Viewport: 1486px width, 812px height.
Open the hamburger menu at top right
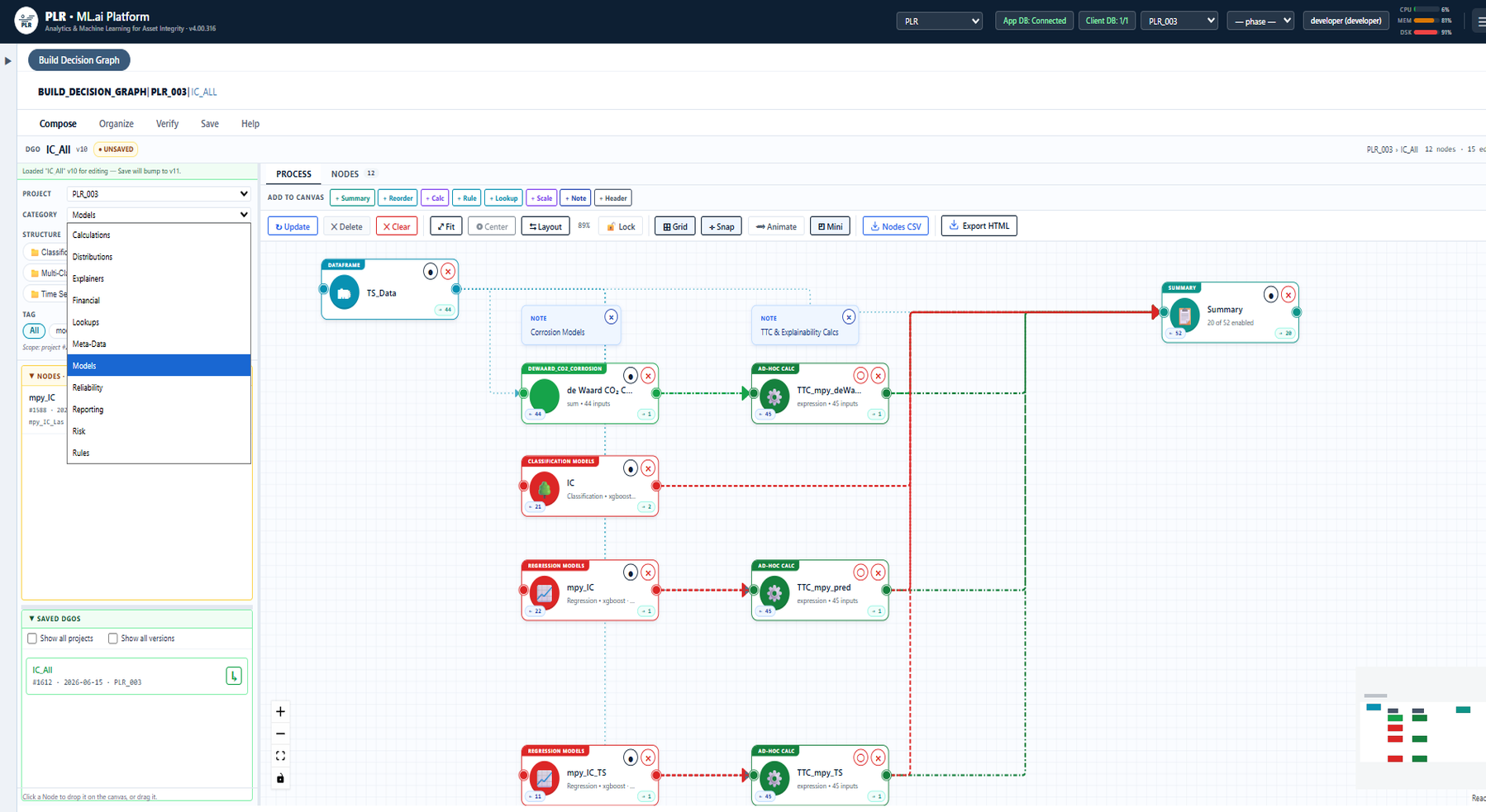coord(1480,21)
